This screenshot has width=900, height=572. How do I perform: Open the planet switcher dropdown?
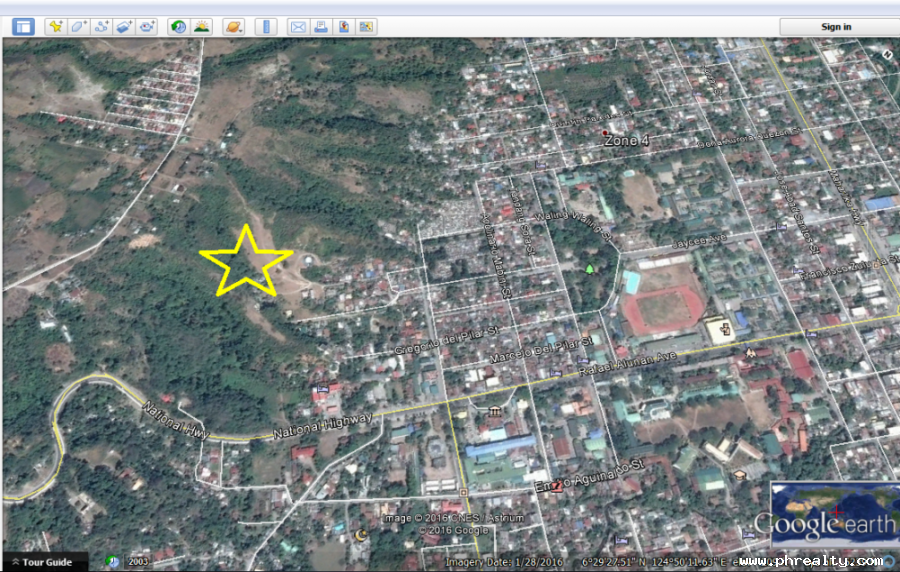(x=234, y=27)
